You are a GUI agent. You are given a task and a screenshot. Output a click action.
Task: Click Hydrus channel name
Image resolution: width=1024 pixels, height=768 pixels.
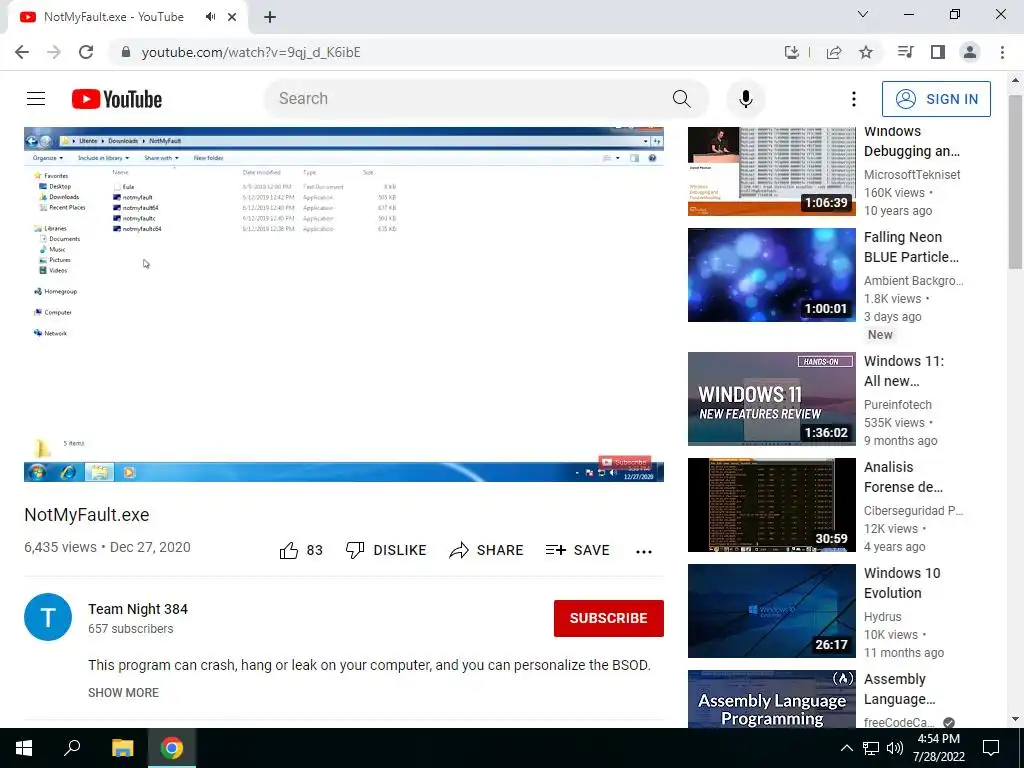882,616
